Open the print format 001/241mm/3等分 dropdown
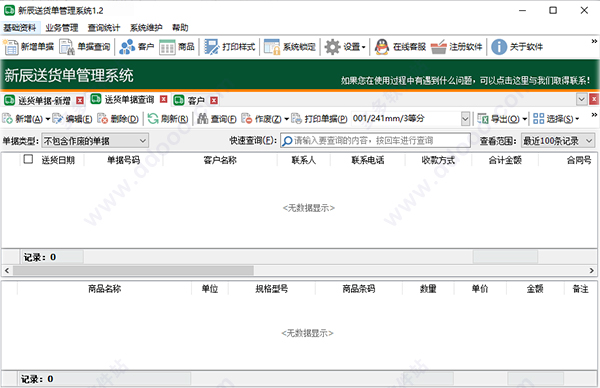This screenshot has width=600, height=388. [x=465, y=119]
